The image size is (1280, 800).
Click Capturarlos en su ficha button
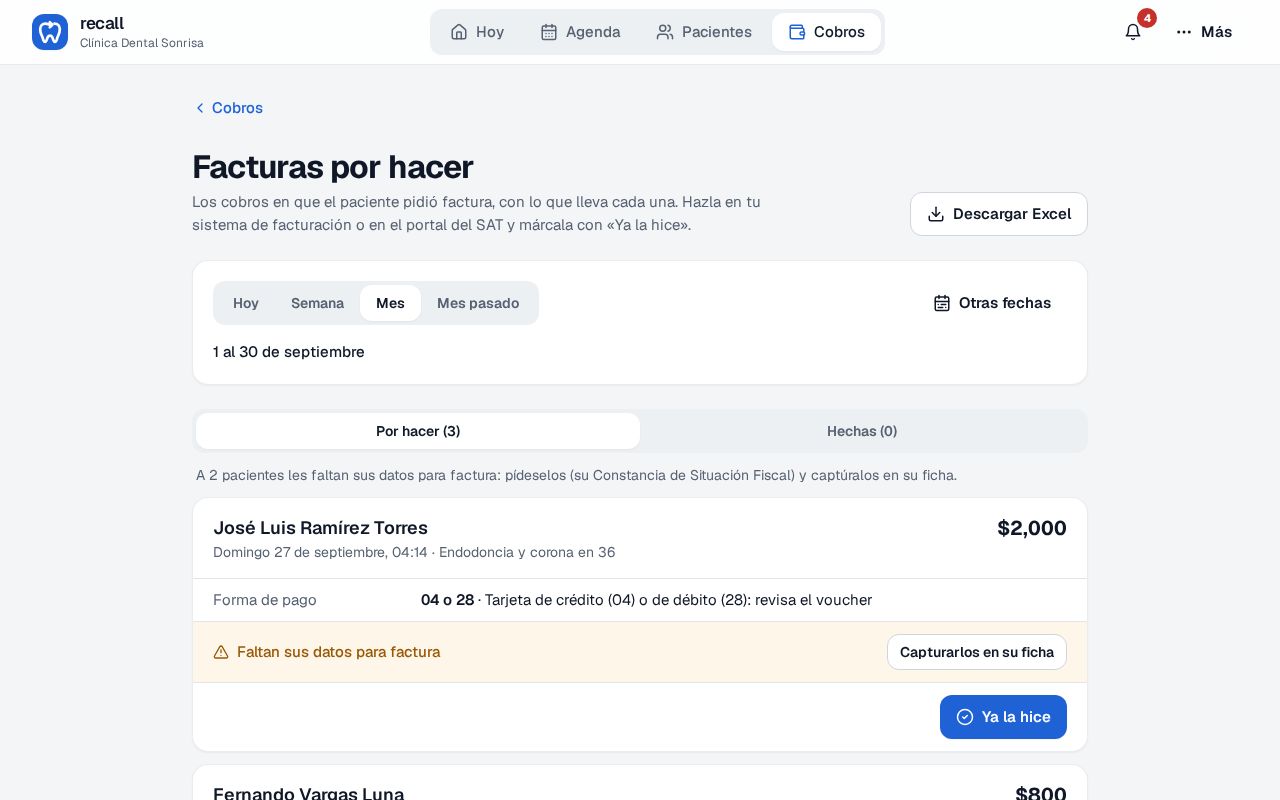click(977, 652)
